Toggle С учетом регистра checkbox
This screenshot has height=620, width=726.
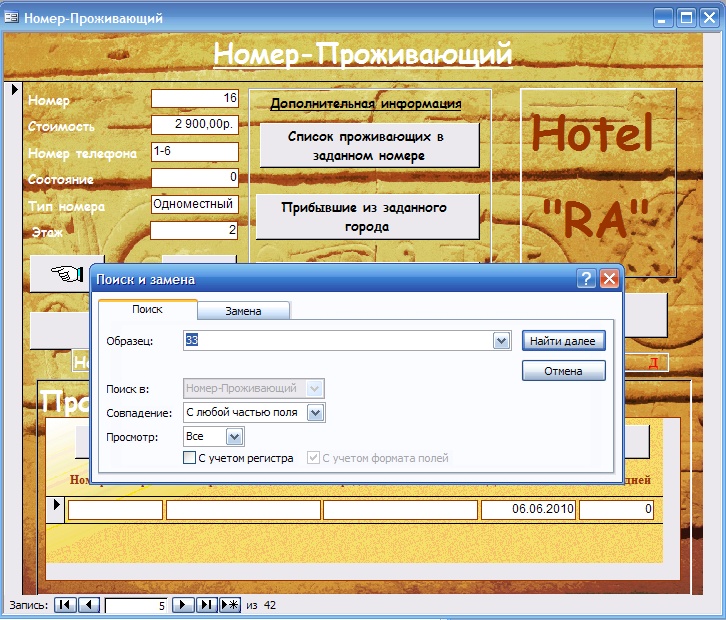[x=189, y=458]
